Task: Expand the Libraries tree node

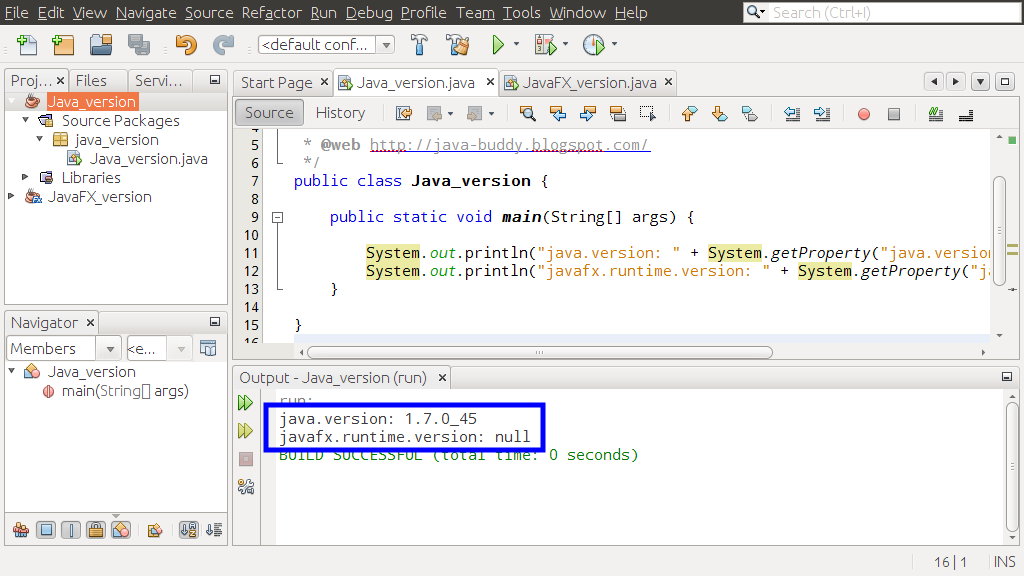Action: coord(25,177)
